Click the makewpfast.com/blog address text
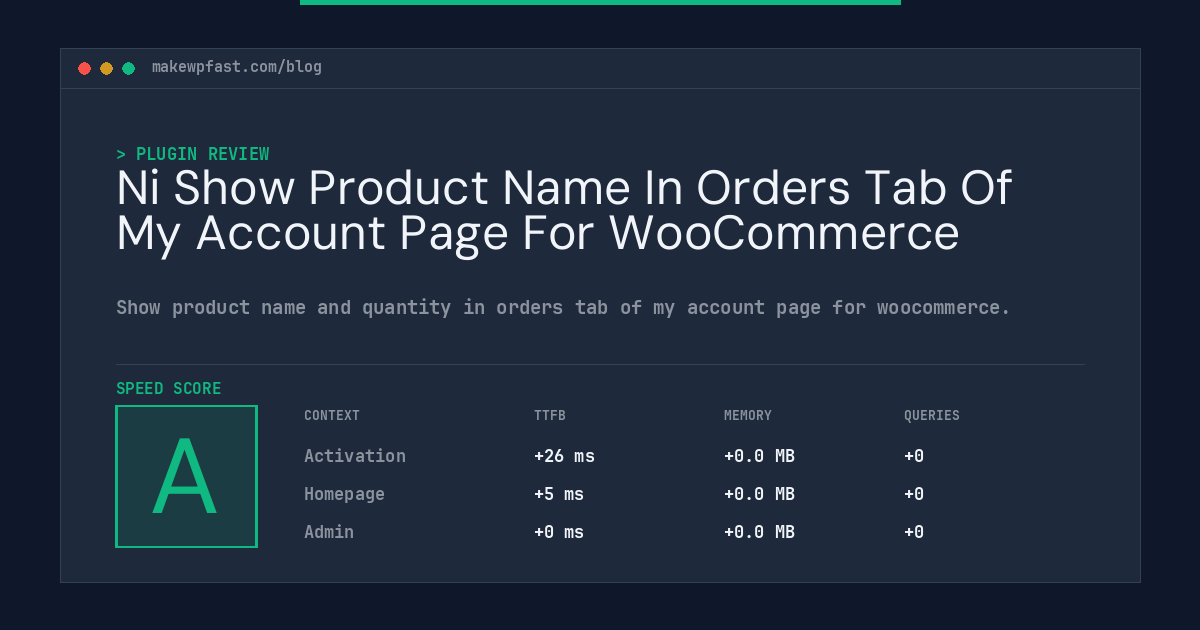 [237, 67]
